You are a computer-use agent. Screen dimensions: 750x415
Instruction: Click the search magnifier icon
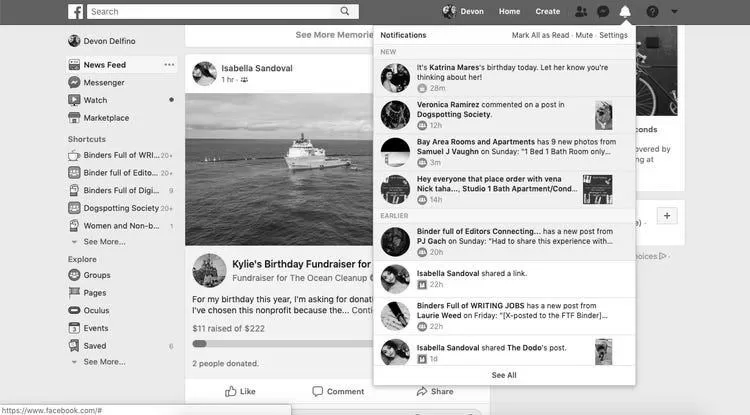[344, 11]
